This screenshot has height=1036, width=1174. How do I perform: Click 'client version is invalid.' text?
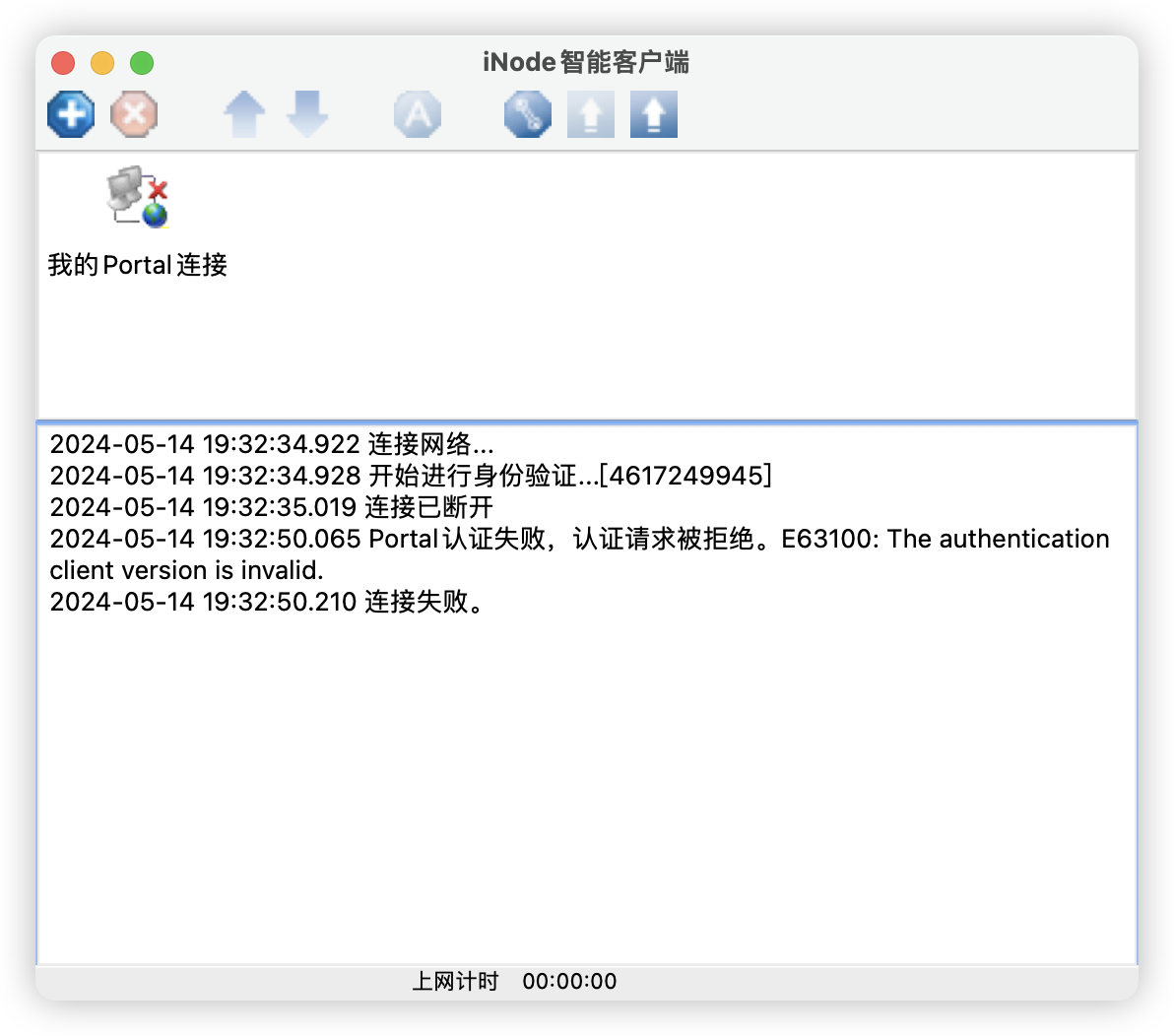pyautogui.click(x=186, y=570)
